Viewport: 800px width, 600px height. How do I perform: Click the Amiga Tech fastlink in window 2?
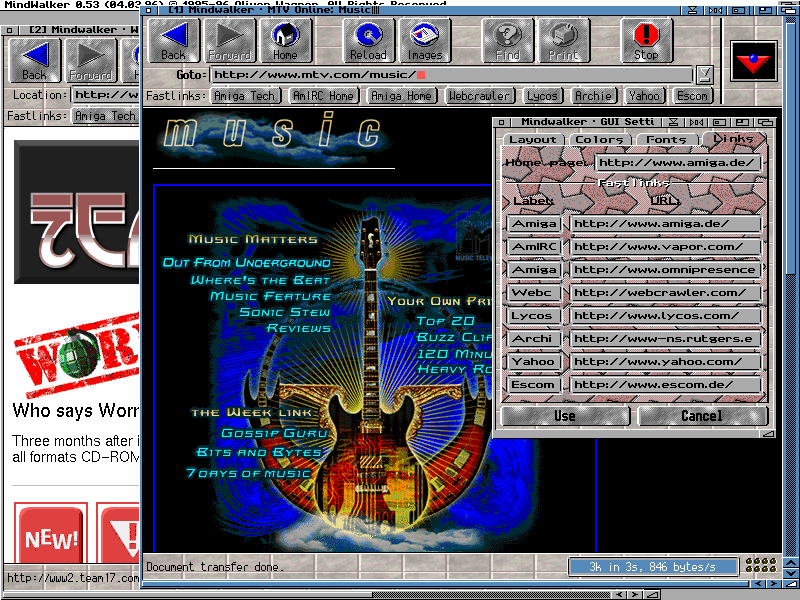[105, 116]
